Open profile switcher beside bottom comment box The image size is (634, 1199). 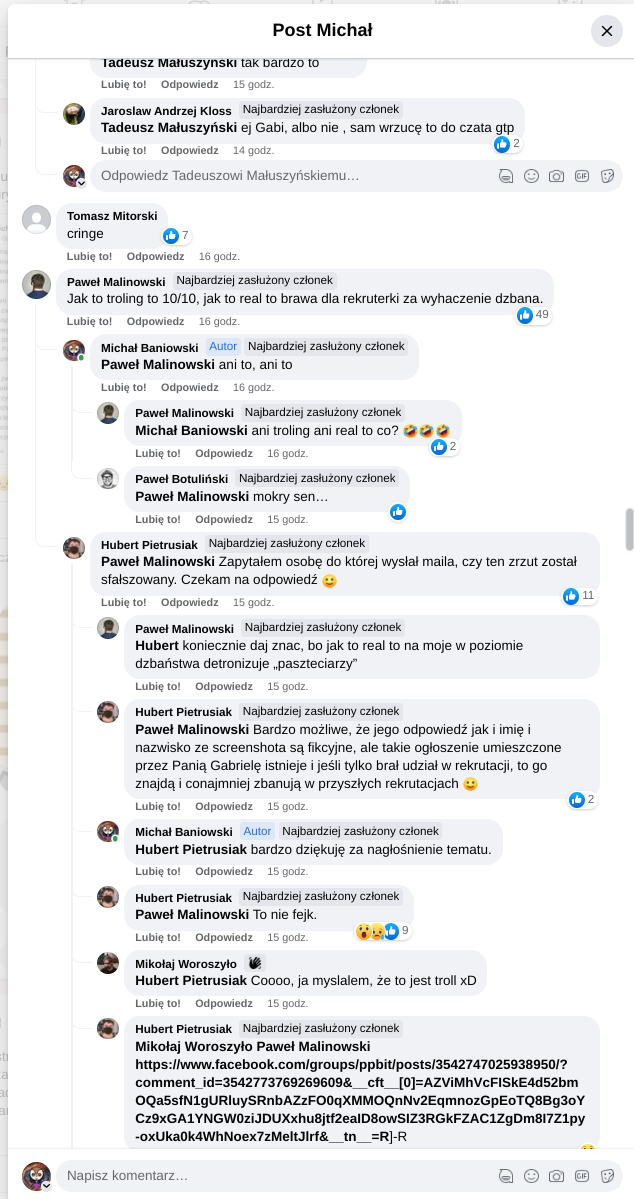point(37,1177)
